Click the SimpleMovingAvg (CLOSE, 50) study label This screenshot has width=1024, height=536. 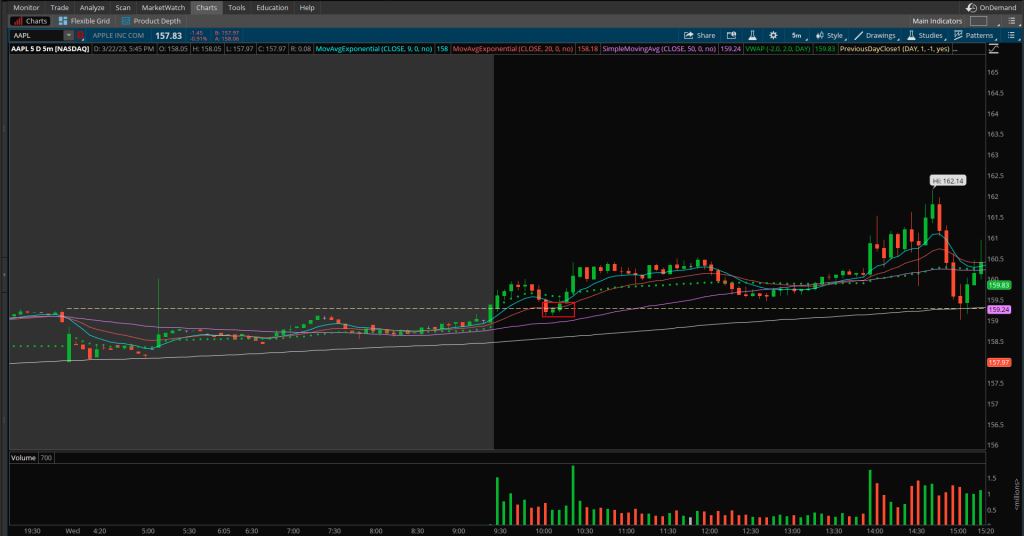coord(659,49)
